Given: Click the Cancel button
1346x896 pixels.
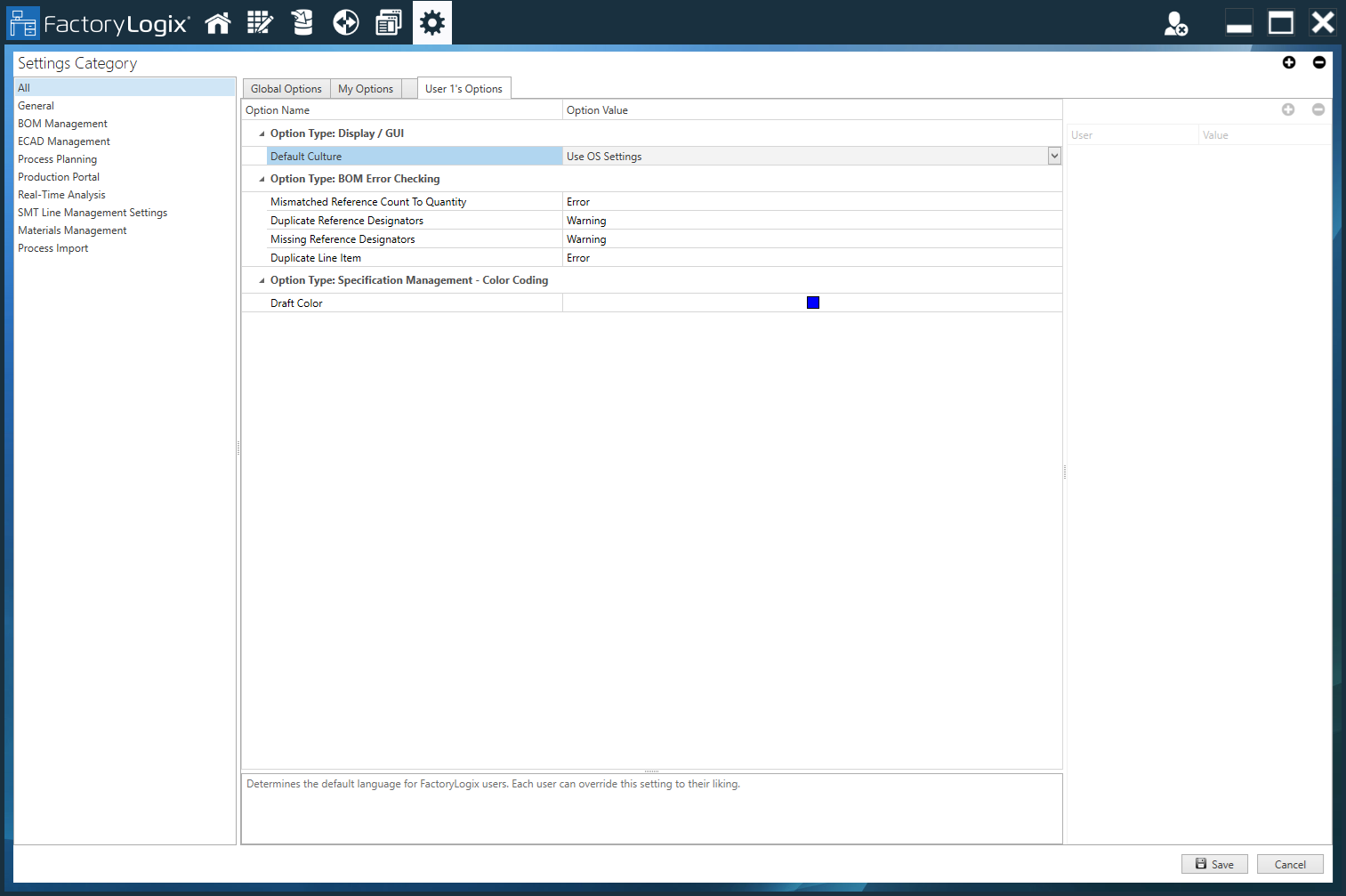Looking at the screenshot, I should click(x=1290, y=864).
